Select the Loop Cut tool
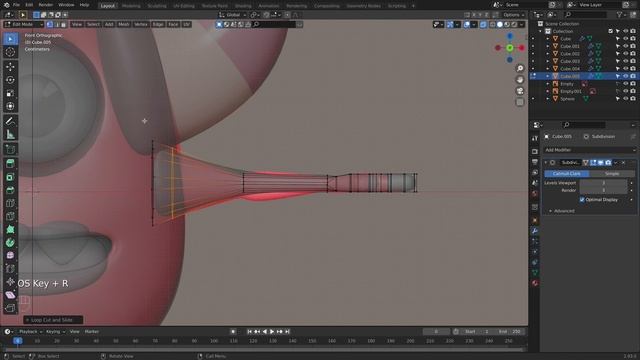This screenshot has height=360, width=640. (x=10, y=203)
